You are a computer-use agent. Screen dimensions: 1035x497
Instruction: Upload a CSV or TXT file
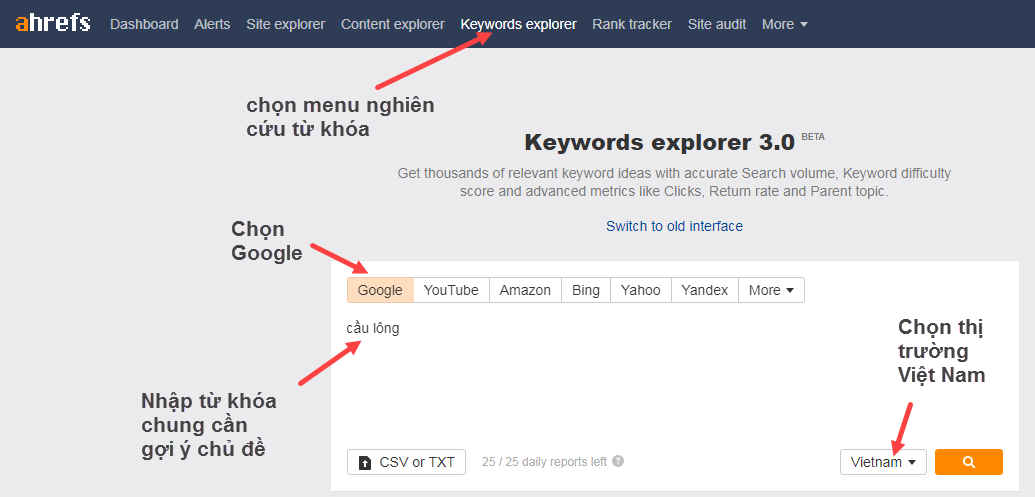[406, 462]
